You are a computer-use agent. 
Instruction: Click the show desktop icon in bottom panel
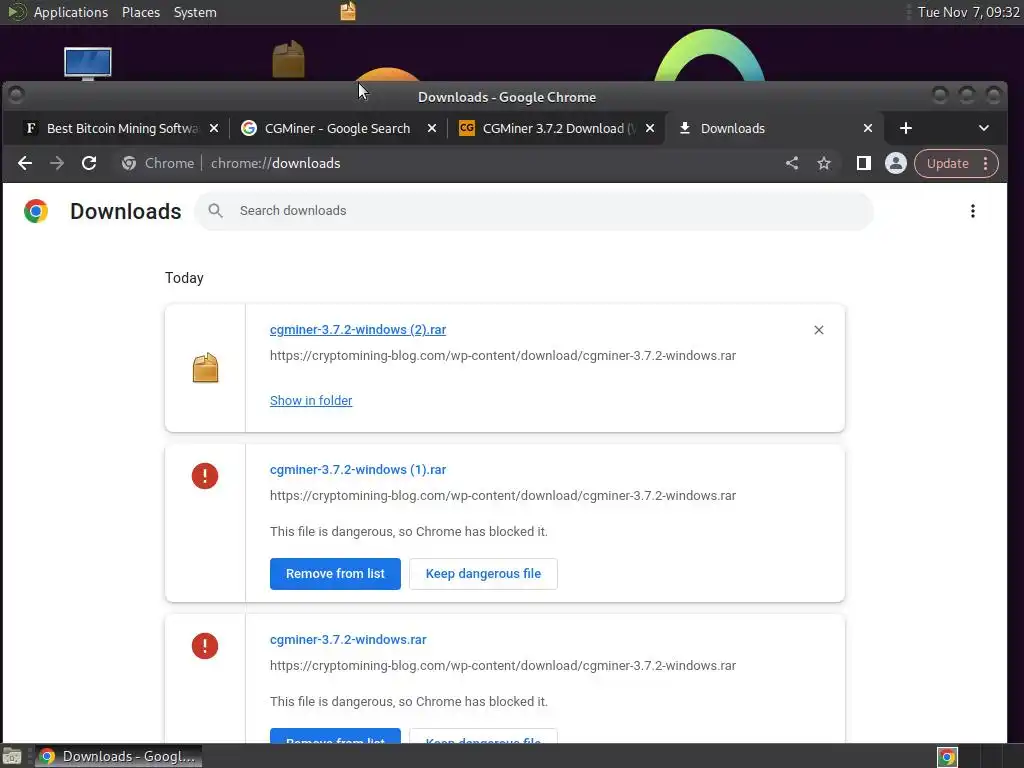click(x=12, y=756)
